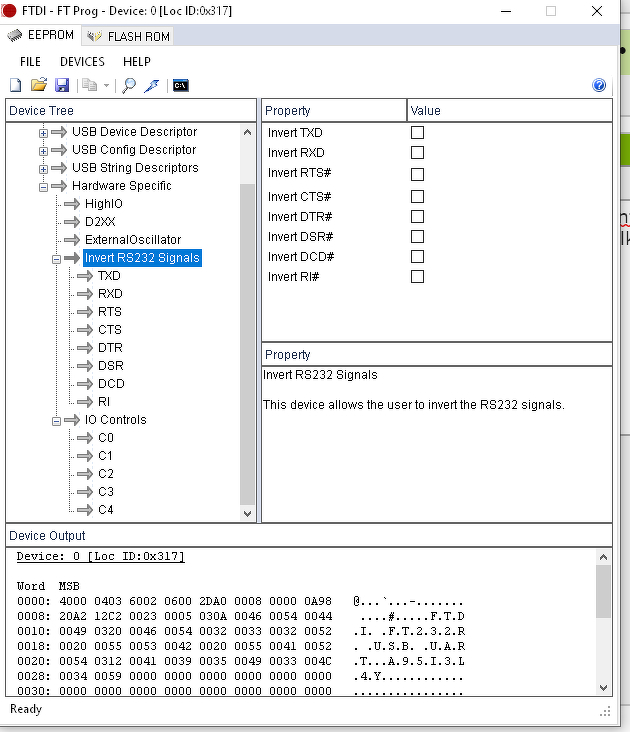The image size is (630, 732).
Task: Select USB String Descriptors tree item
Action: (135, 168)
